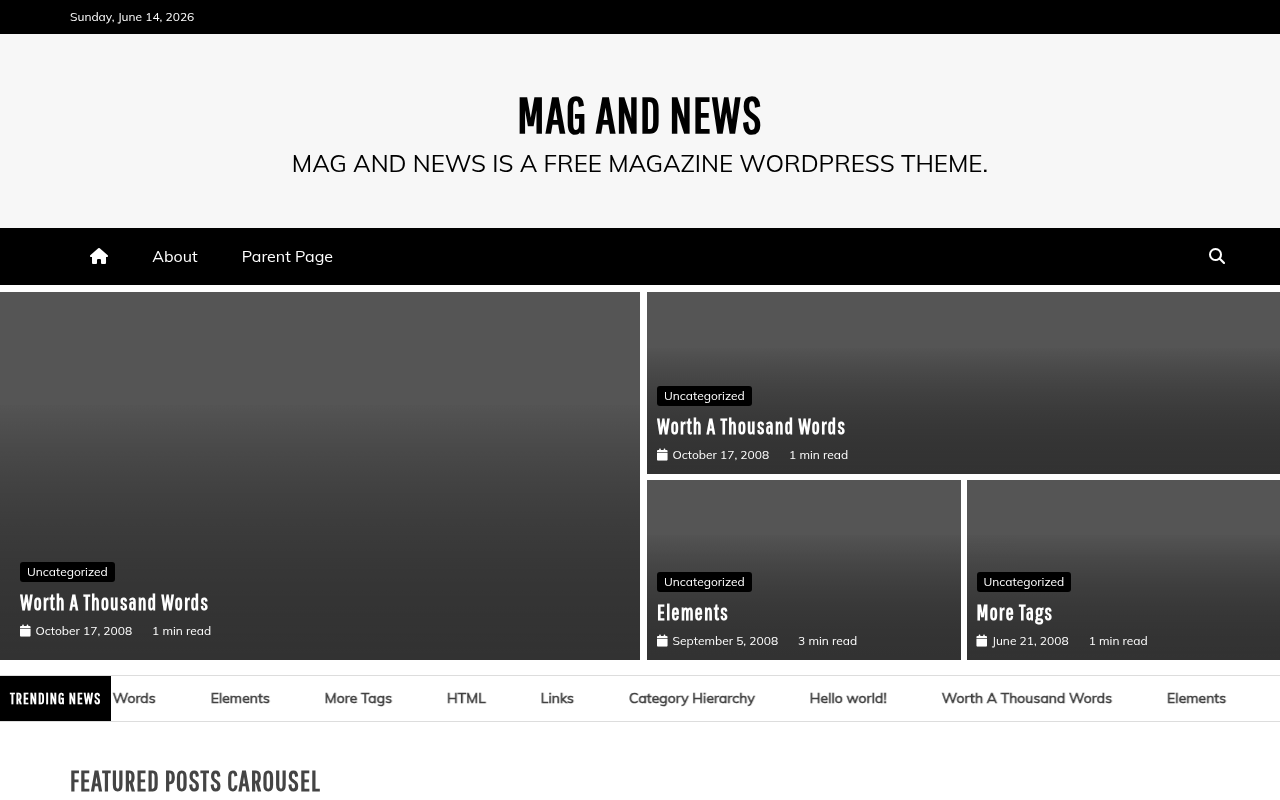Screen dimensions: 1280x800
Task: Go to the home page via house icon
Action: tap(98, 256)
